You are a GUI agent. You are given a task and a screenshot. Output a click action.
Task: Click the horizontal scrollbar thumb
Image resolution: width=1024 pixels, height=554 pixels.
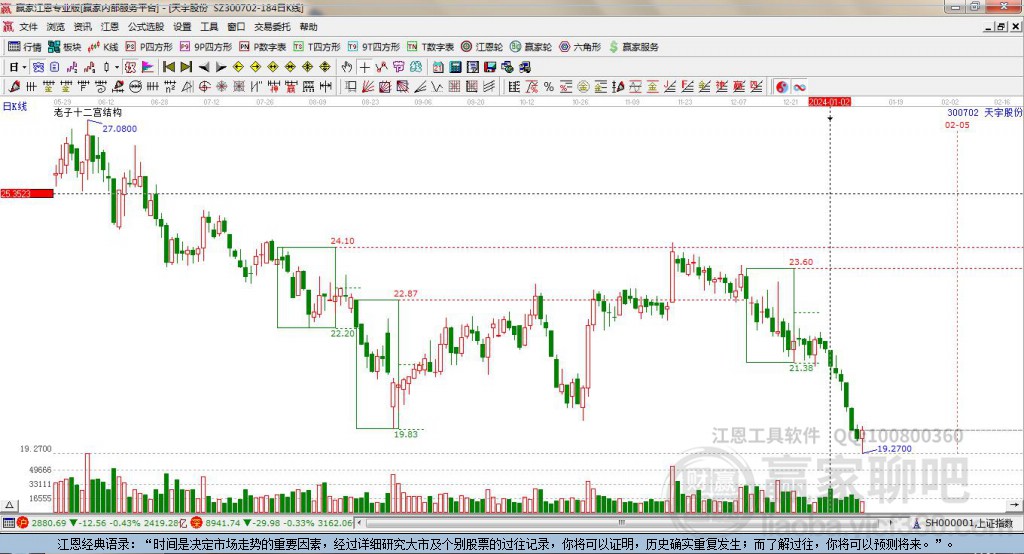(622, 523)
